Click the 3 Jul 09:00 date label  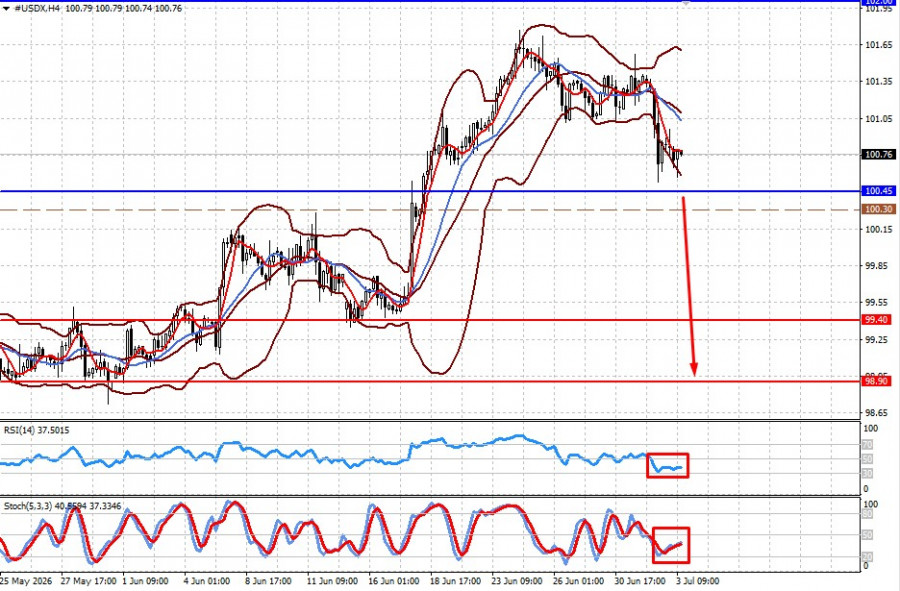pos(697,581)
